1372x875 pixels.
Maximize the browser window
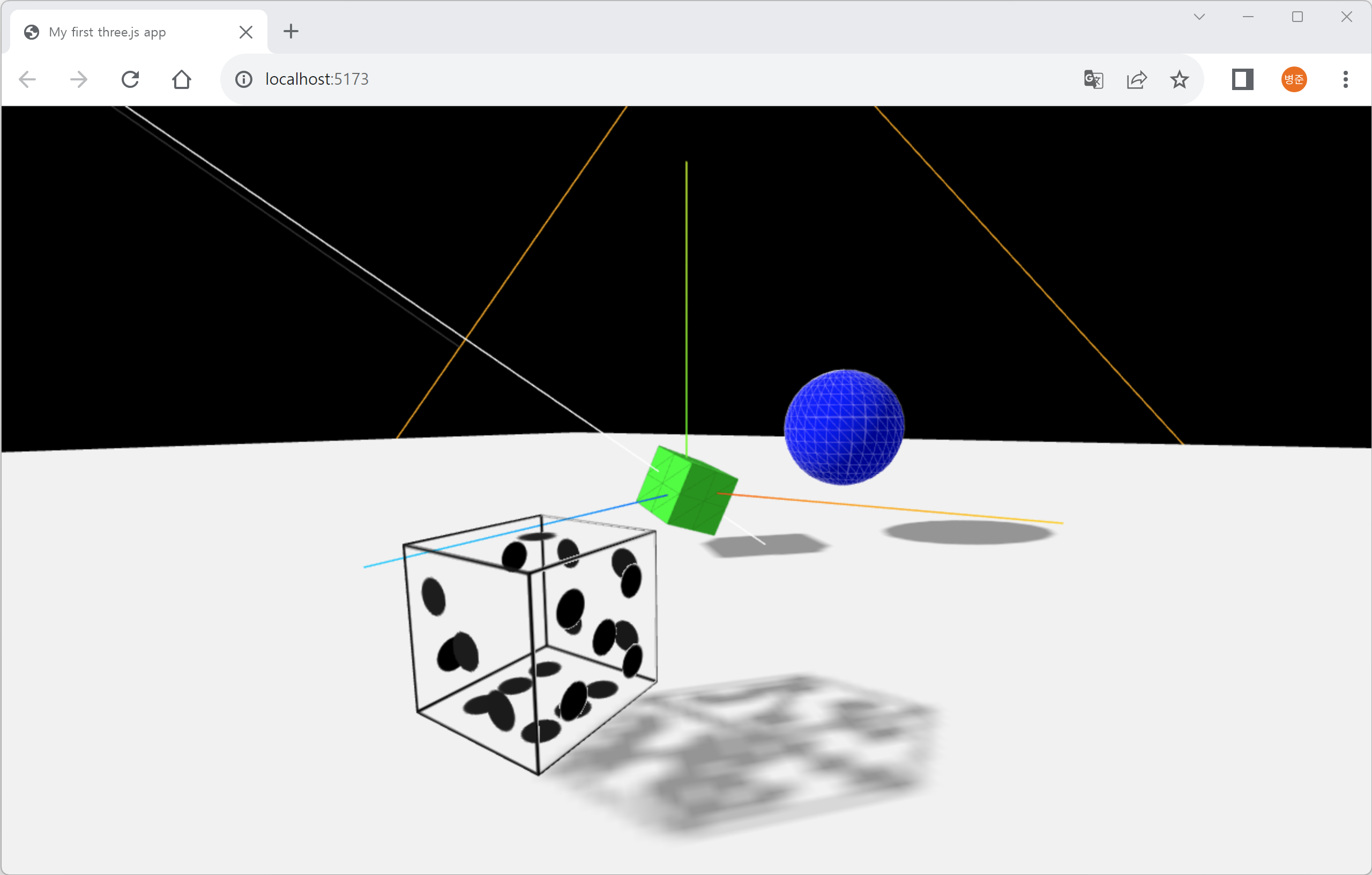point(1298,17)
